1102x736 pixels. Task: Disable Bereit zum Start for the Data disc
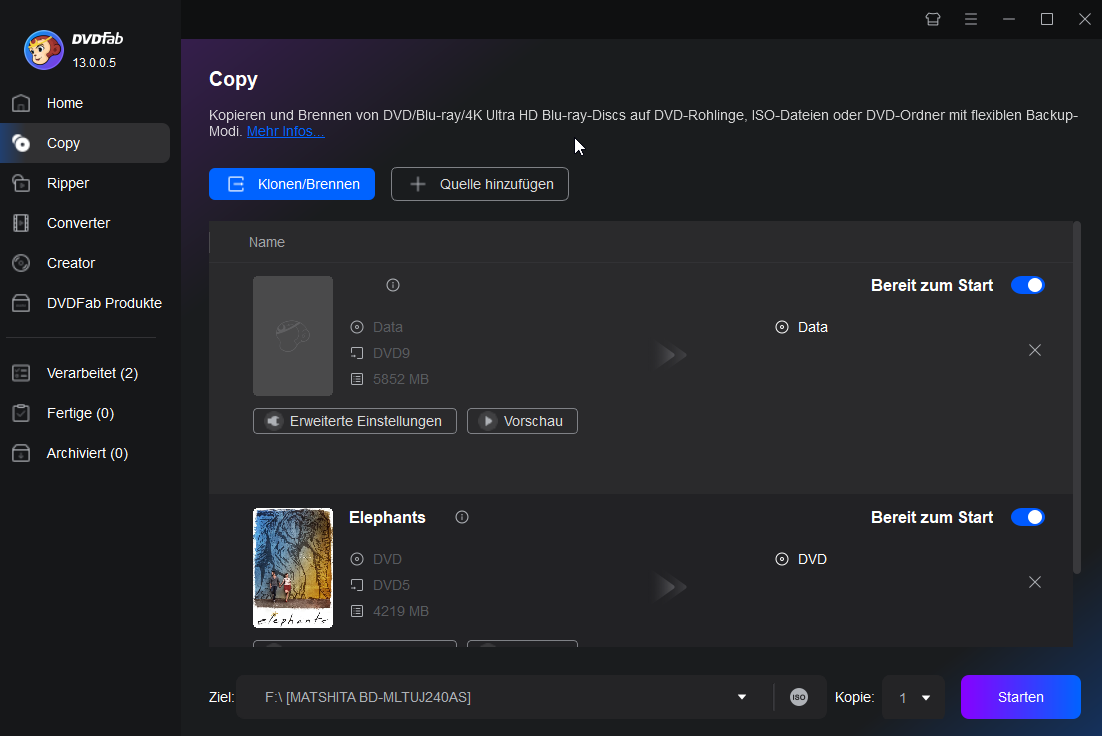tap(1028, 285)
